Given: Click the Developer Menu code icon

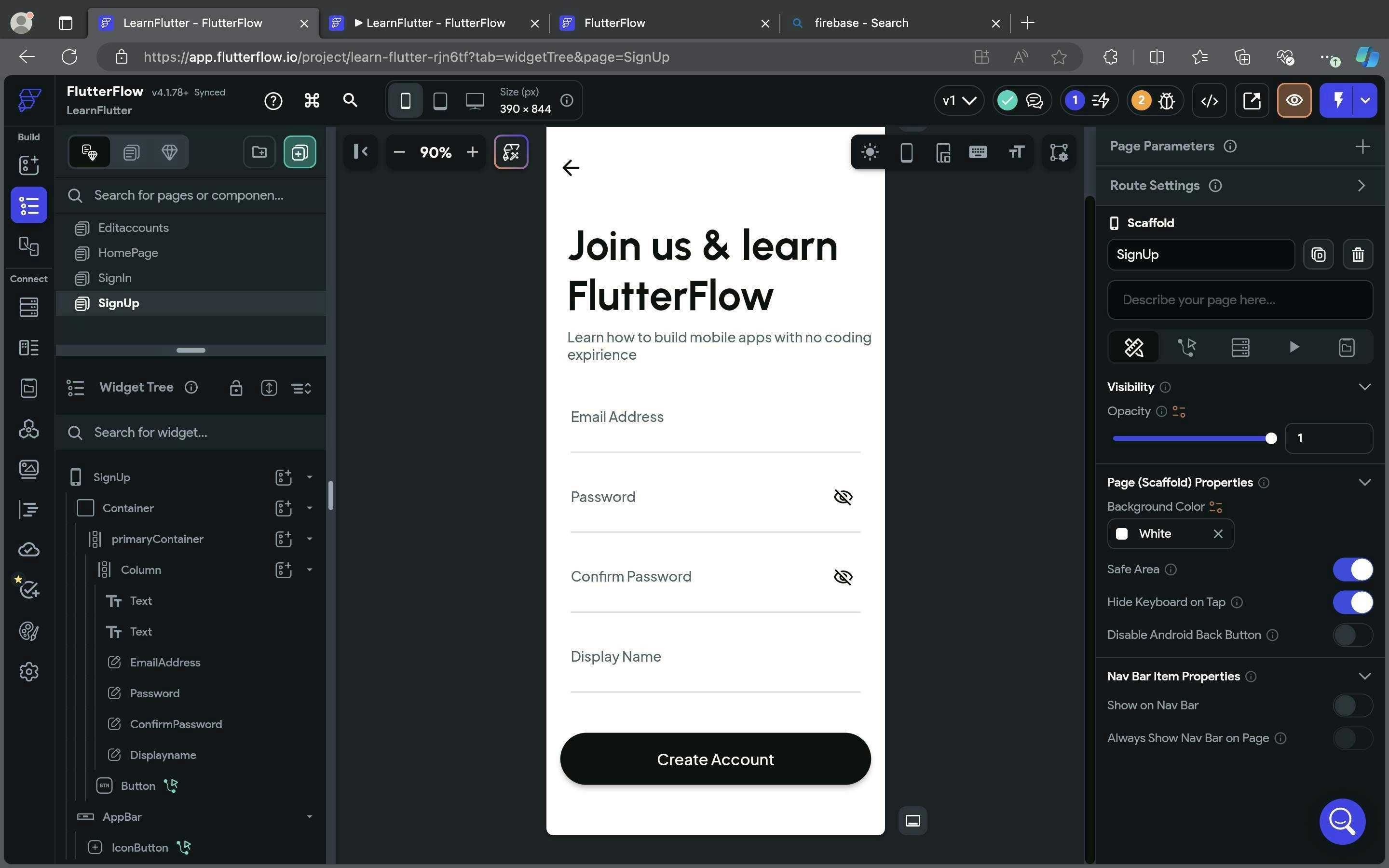Looking at the screenshot, I should point(1210,100).
